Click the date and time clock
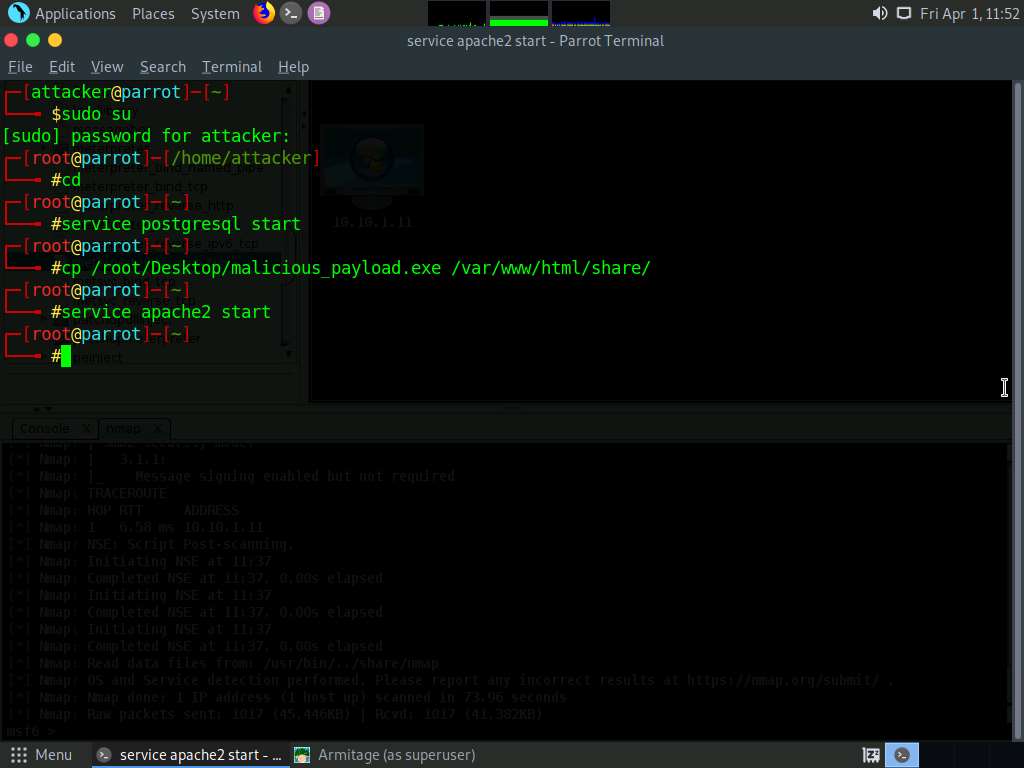The width and height of the screenshot is (1024, 768). point(969,13)
